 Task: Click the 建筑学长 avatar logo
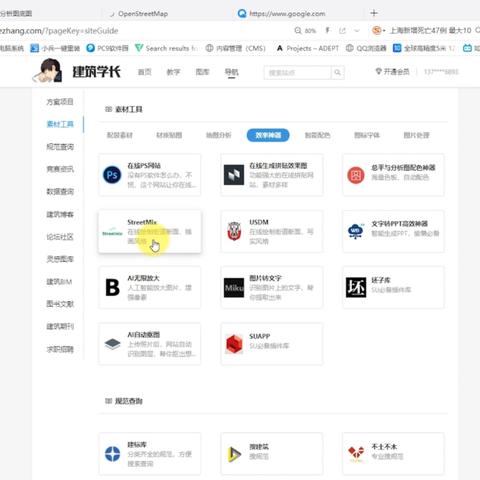pos(48,70)
